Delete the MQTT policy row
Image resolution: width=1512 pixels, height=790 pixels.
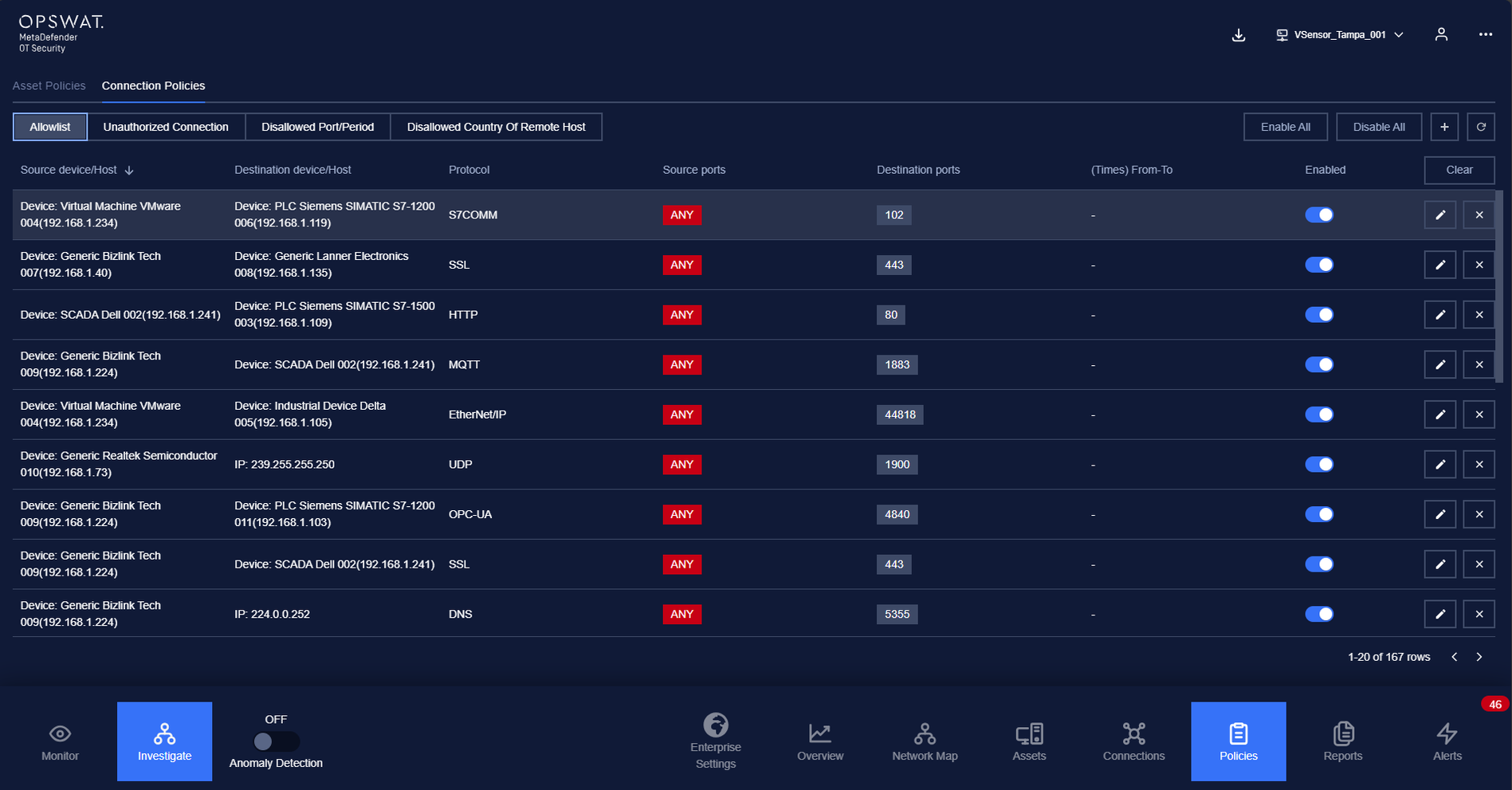coord(1479,364)
